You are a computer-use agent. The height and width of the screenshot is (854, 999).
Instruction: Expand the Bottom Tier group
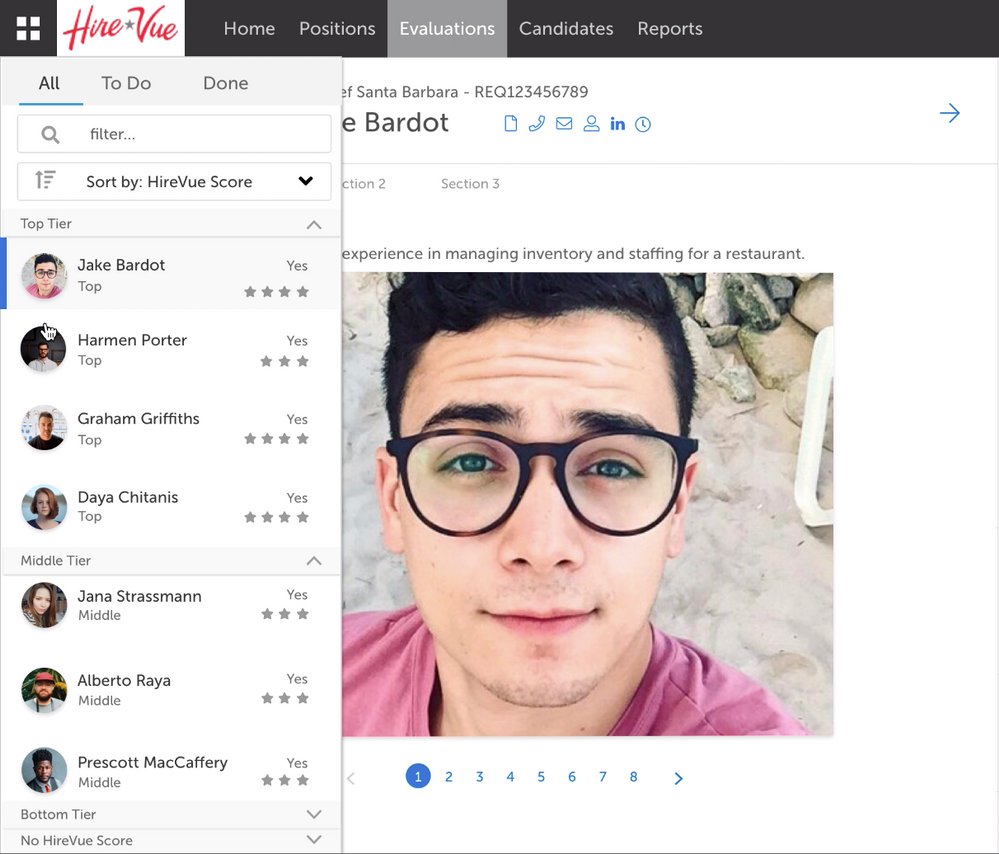(313, 815)
